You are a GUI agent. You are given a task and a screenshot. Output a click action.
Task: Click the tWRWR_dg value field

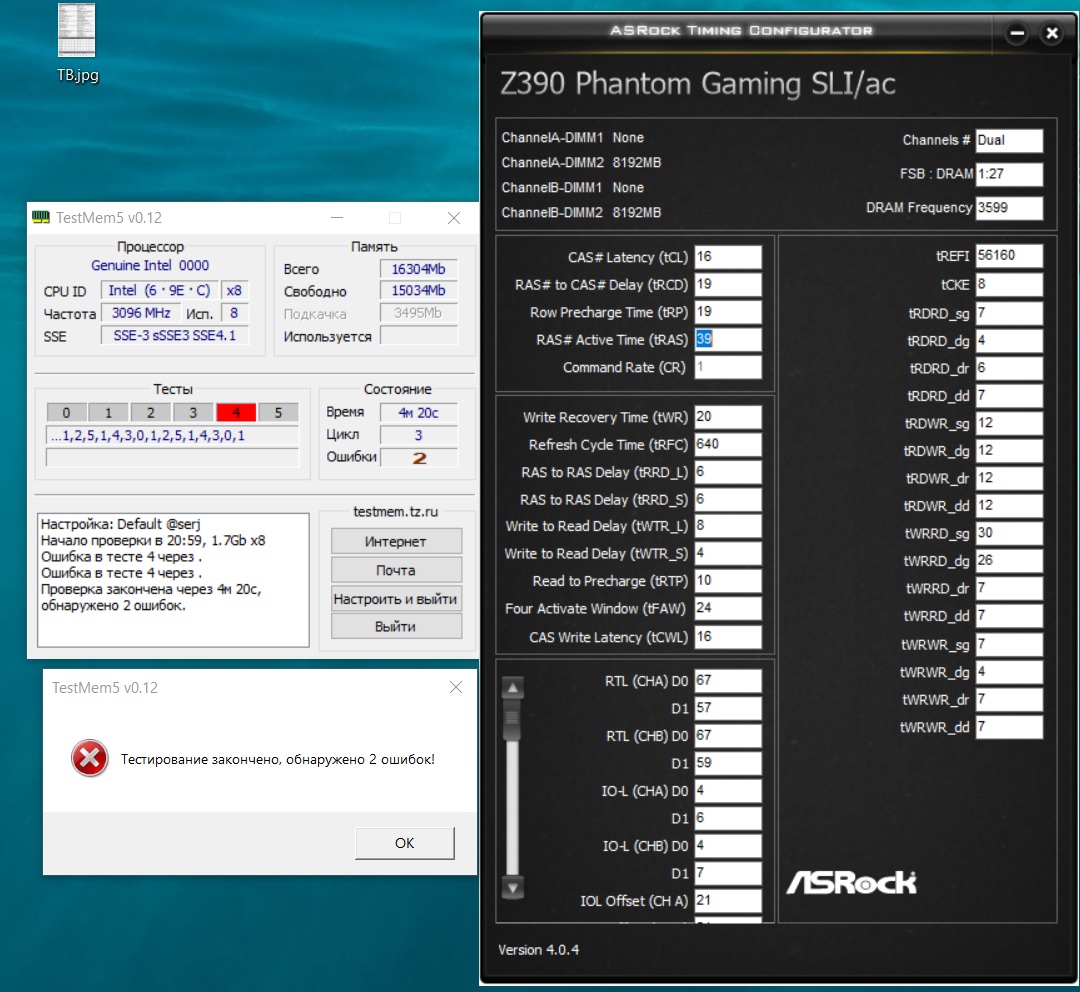click(x=1009, y=672)
